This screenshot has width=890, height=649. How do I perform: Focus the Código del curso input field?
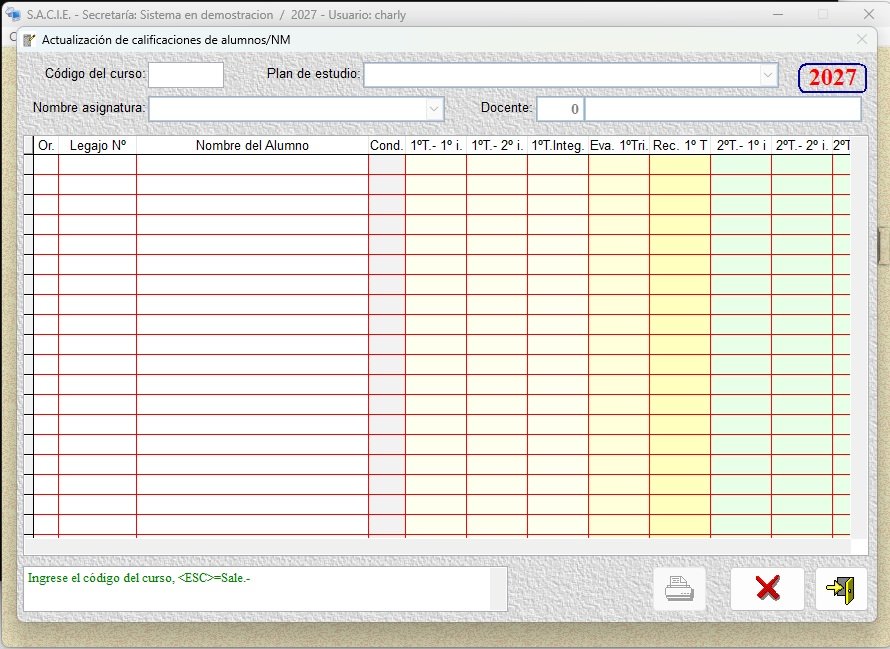point(186,75)
